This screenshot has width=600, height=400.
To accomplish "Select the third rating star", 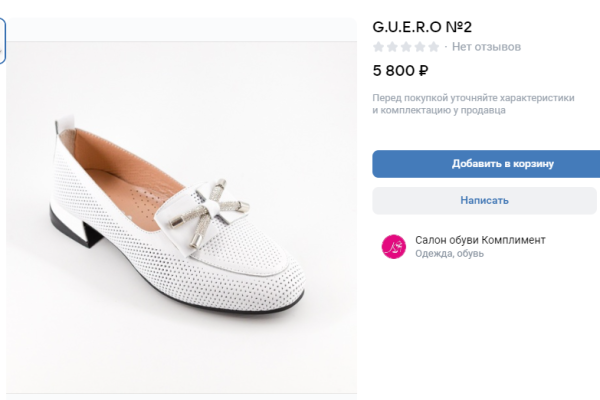I will point(406,47).
